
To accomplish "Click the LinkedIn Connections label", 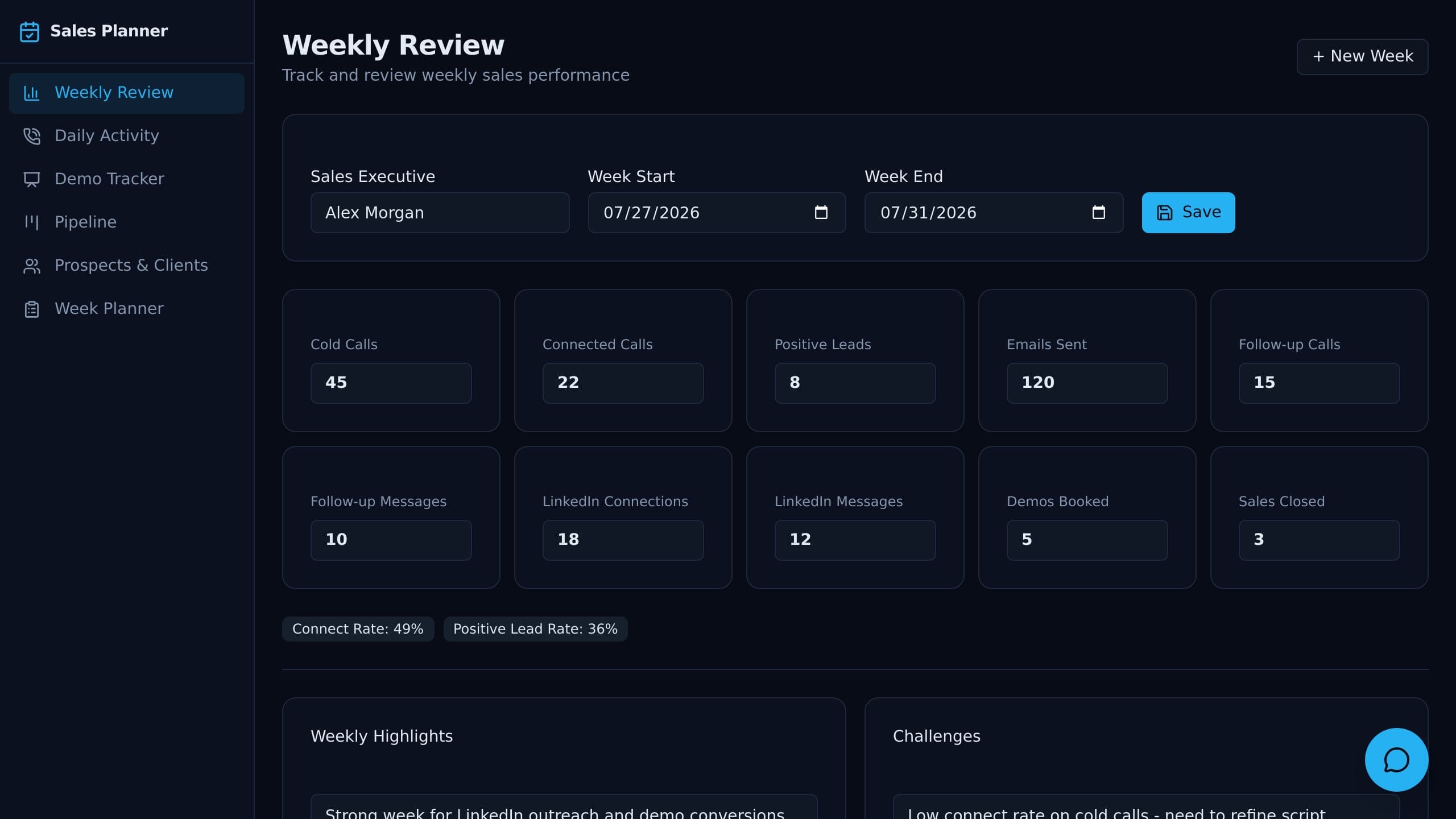I will click(x=615, y=502).
